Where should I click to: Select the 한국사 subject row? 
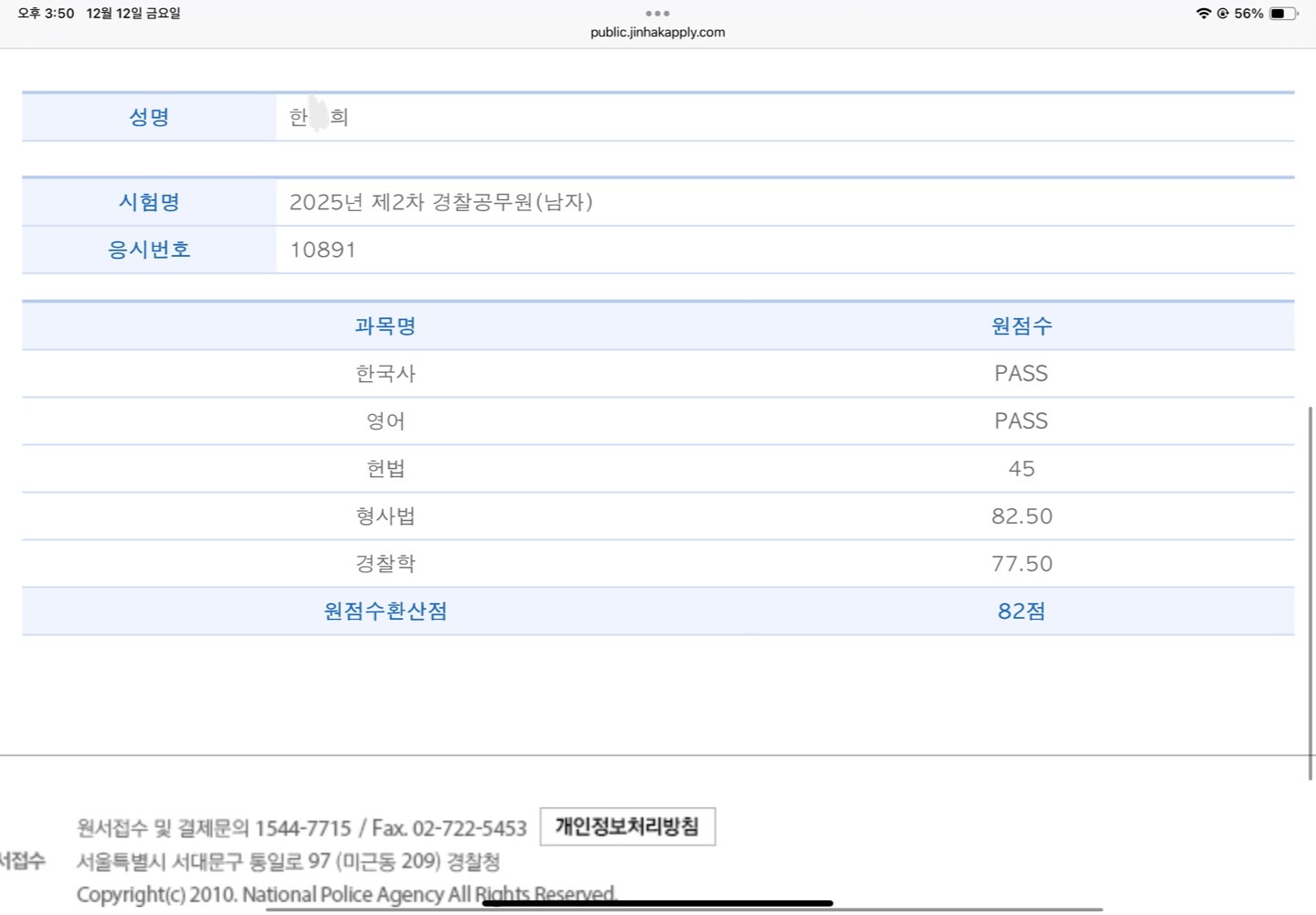coord(385,374)
